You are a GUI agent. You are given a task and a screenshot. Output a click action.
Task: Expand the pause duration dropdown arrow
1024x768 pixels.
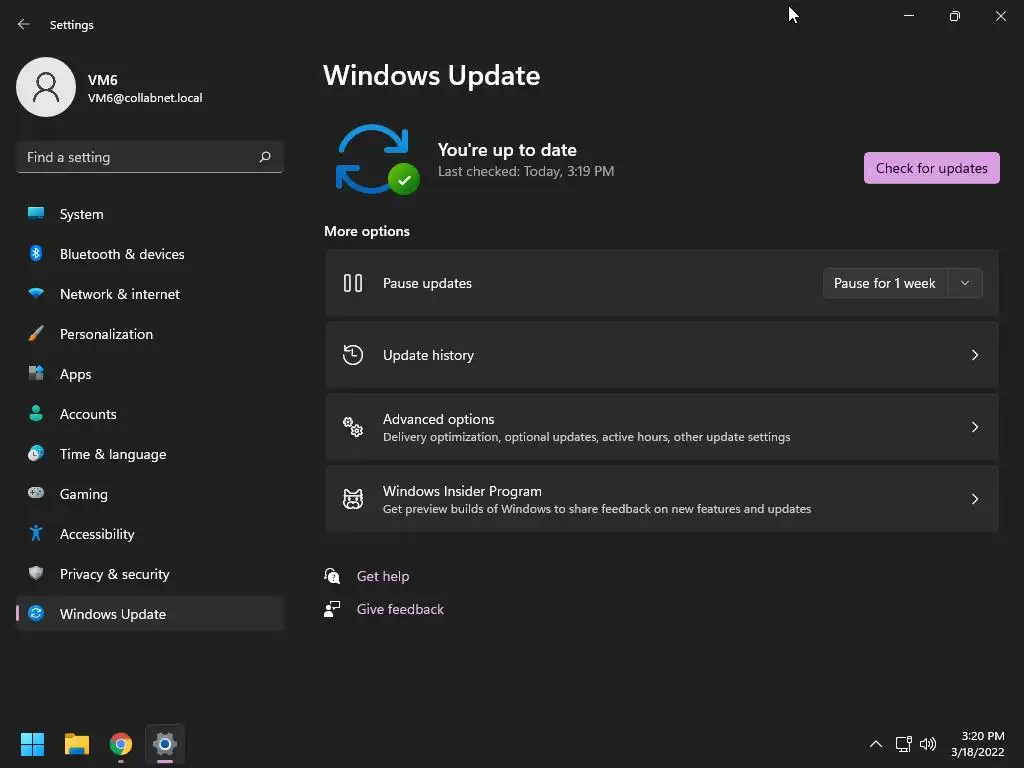pos(965,283)
